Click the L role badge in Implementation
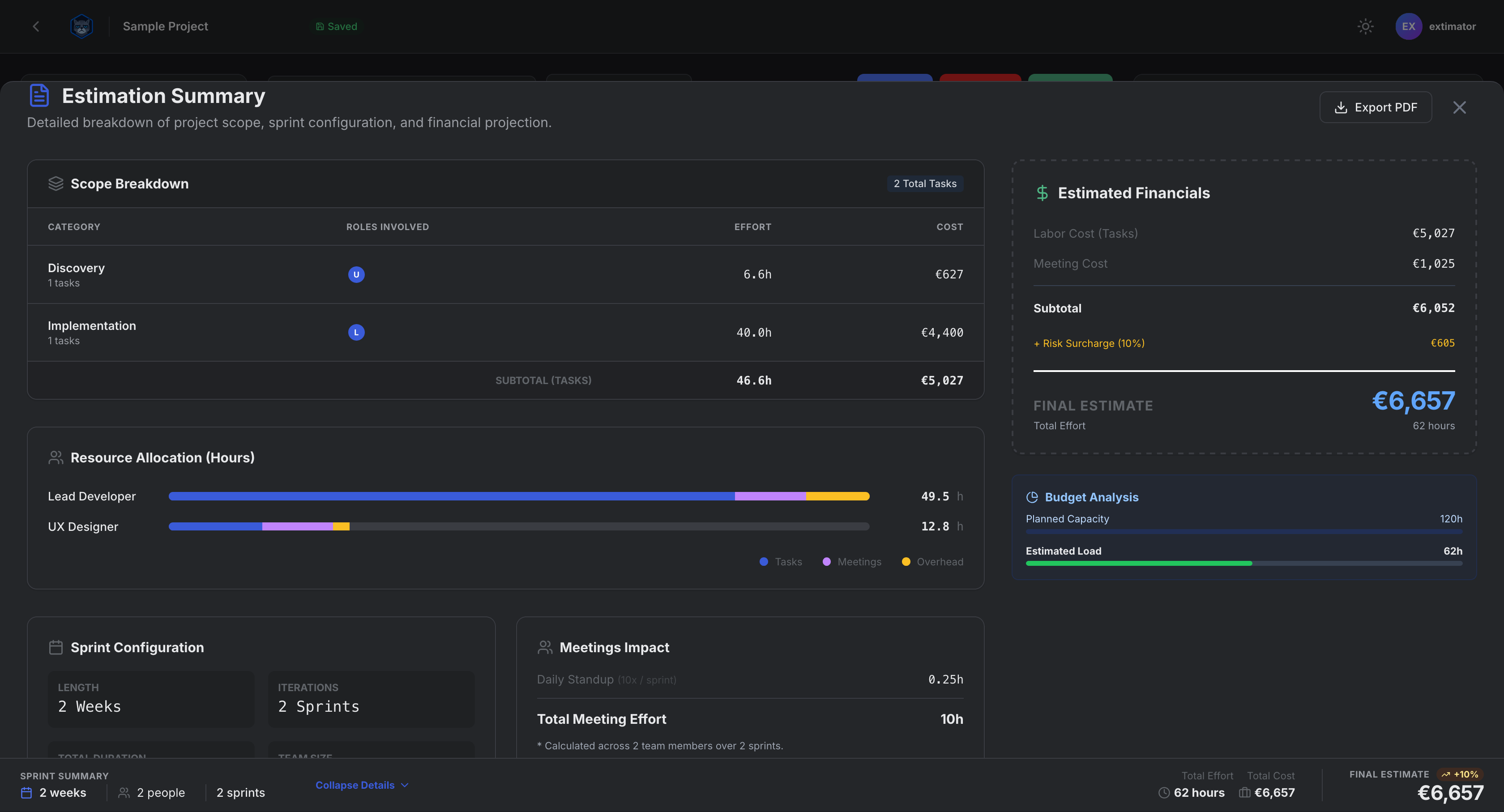The image size is (1504, 812). (x=356, y=332)
